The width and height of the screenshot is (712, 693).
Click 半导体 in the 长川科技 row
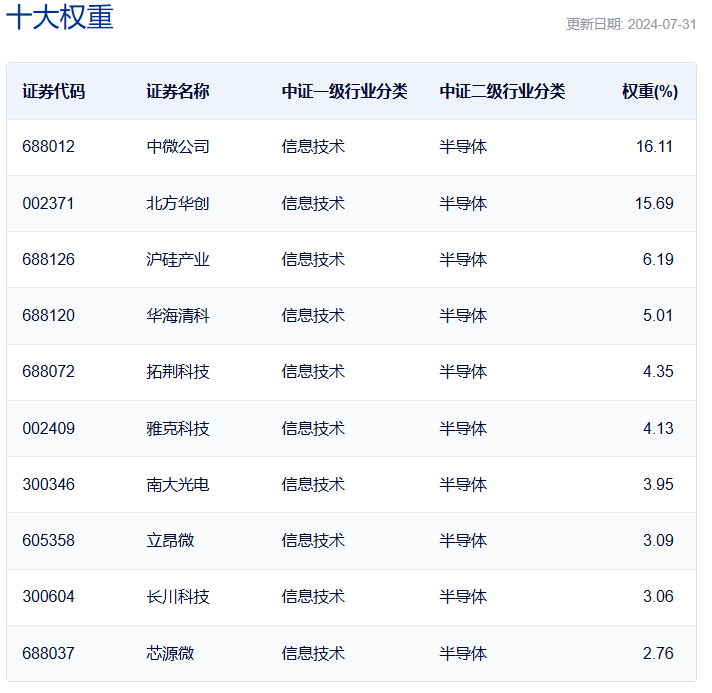point(463,596)
